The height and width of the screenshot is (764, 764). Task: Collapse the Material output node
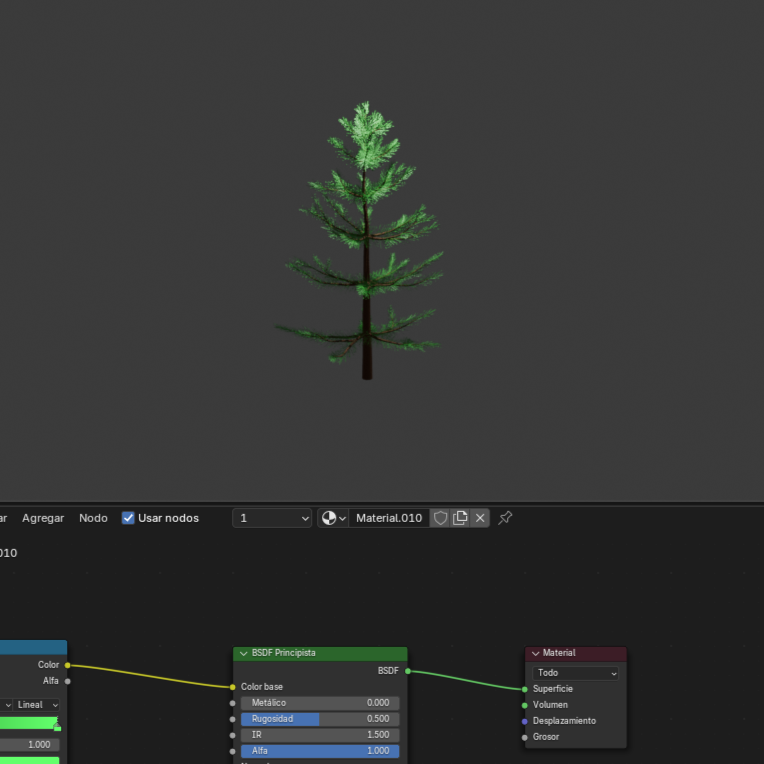pos(535,653)
